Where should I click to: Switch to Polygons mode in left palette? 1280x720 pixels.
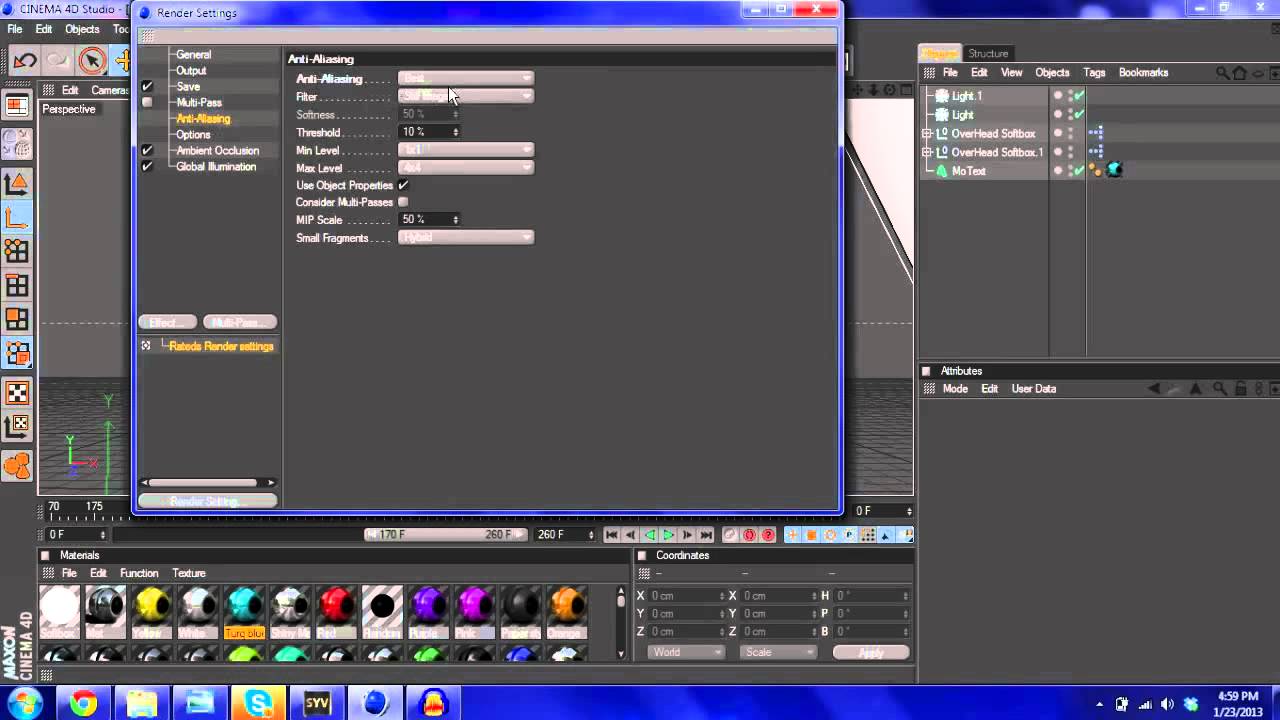click(17, 320)
